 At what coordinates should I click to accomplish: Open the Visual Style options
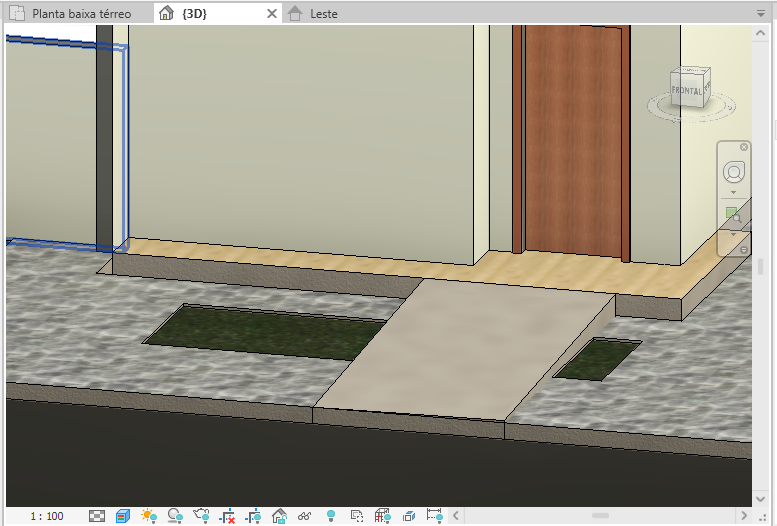pos(123,517)
